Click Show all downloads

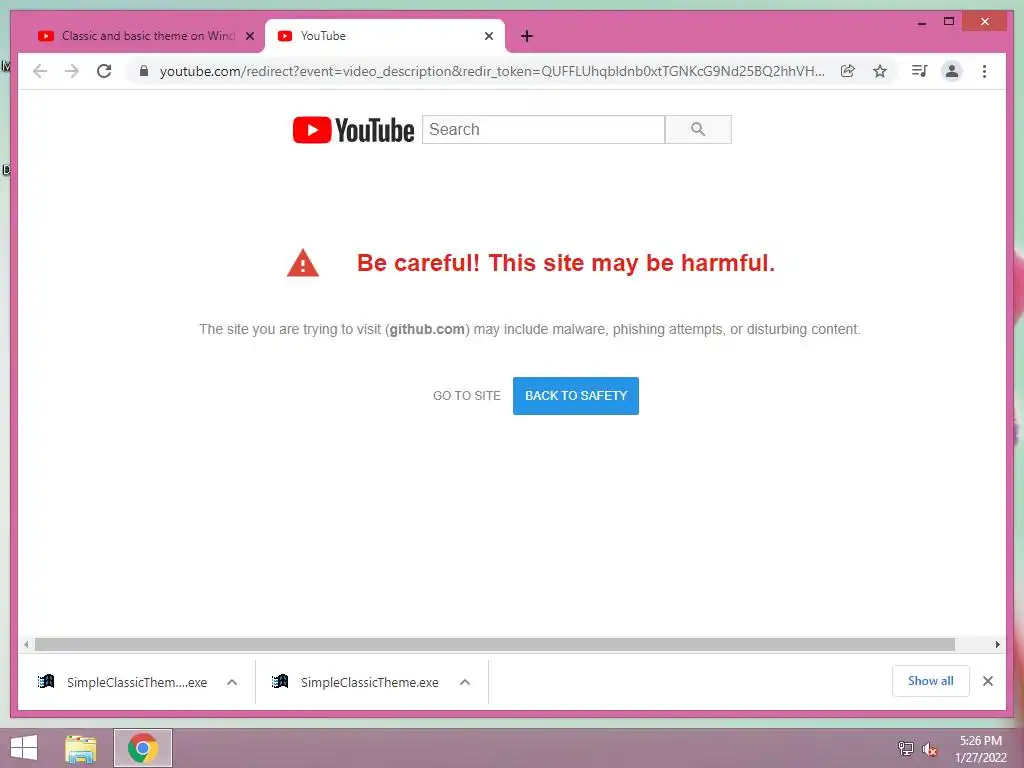(x=931, y=681)
